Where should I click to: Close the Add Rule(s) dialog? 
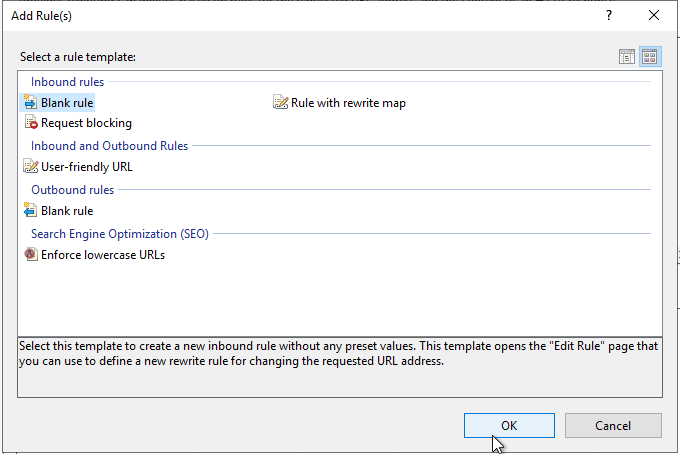[x=654, y=16]
